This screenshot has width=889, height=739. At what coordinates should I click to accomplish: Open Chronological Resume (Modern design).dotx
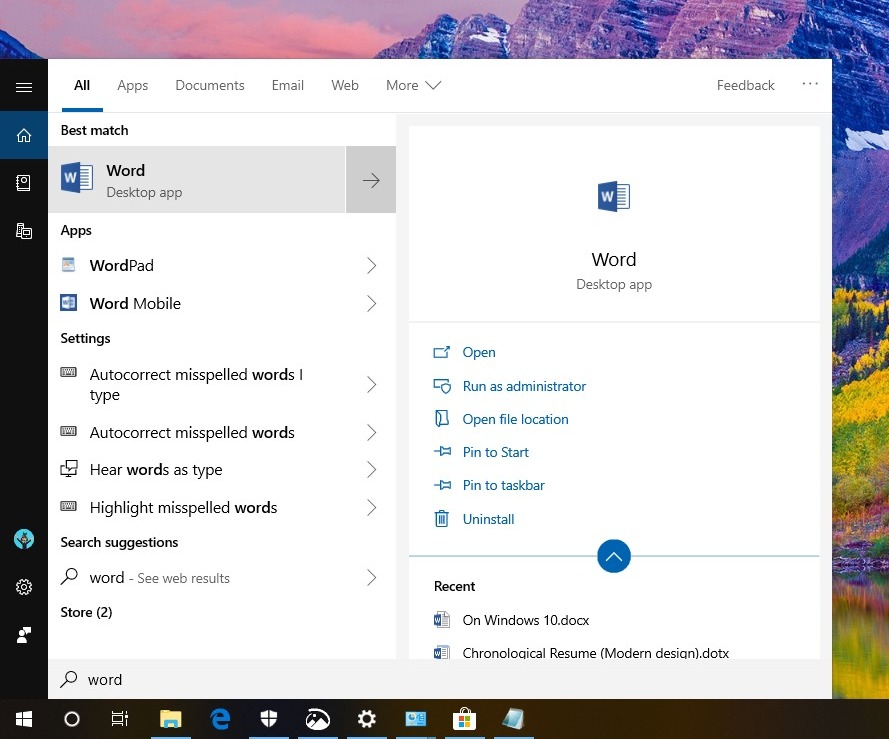pyautogui.click(x=595, y=652)
